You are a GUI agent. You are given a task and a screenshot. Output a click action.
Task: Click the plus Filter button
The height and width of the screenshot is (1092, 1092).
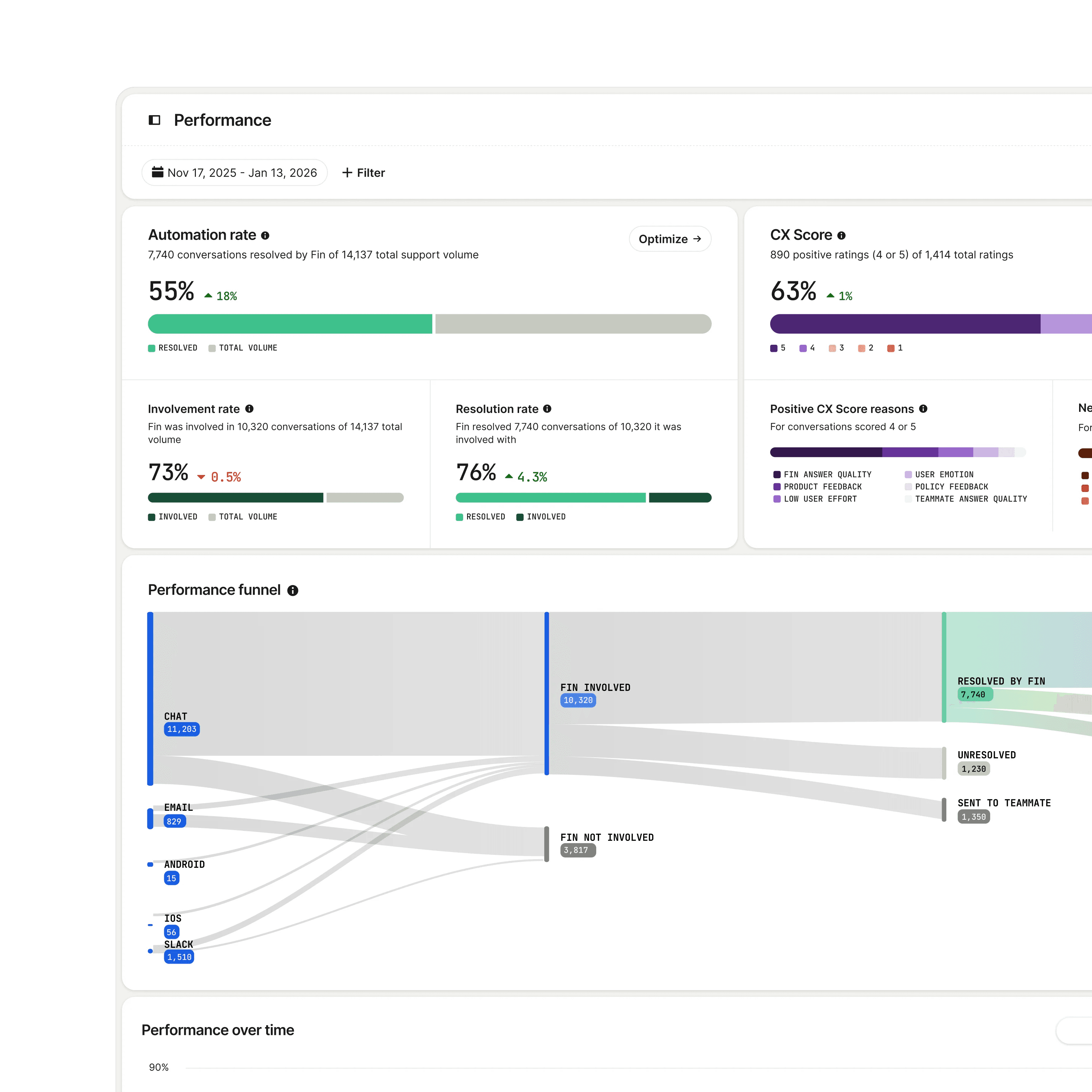click(363, 173)
